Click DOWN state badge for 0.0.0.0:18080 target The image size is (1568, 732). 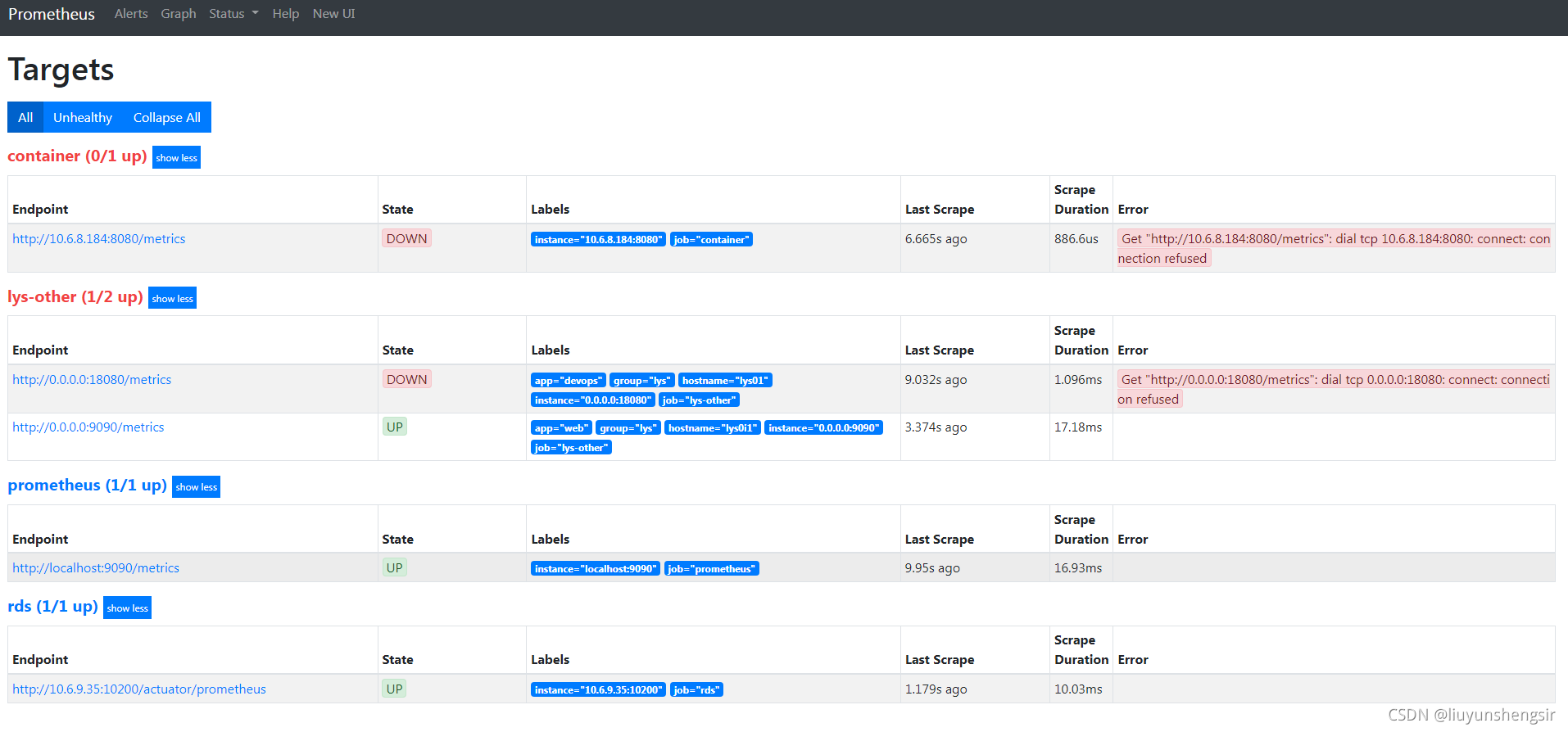pos(406,379)
